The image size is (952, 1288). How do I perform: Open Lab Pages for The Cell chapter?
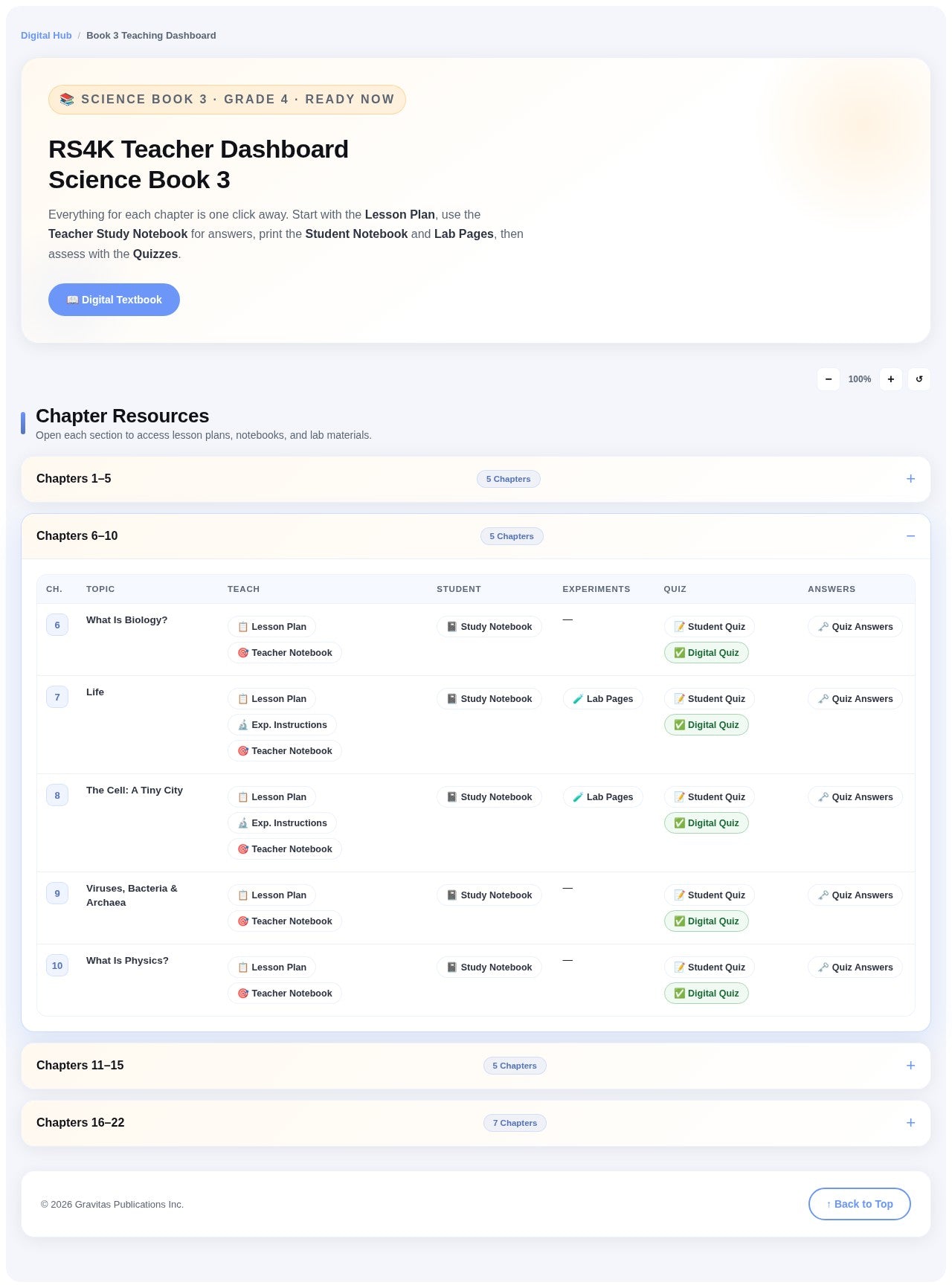coord(603,797)
